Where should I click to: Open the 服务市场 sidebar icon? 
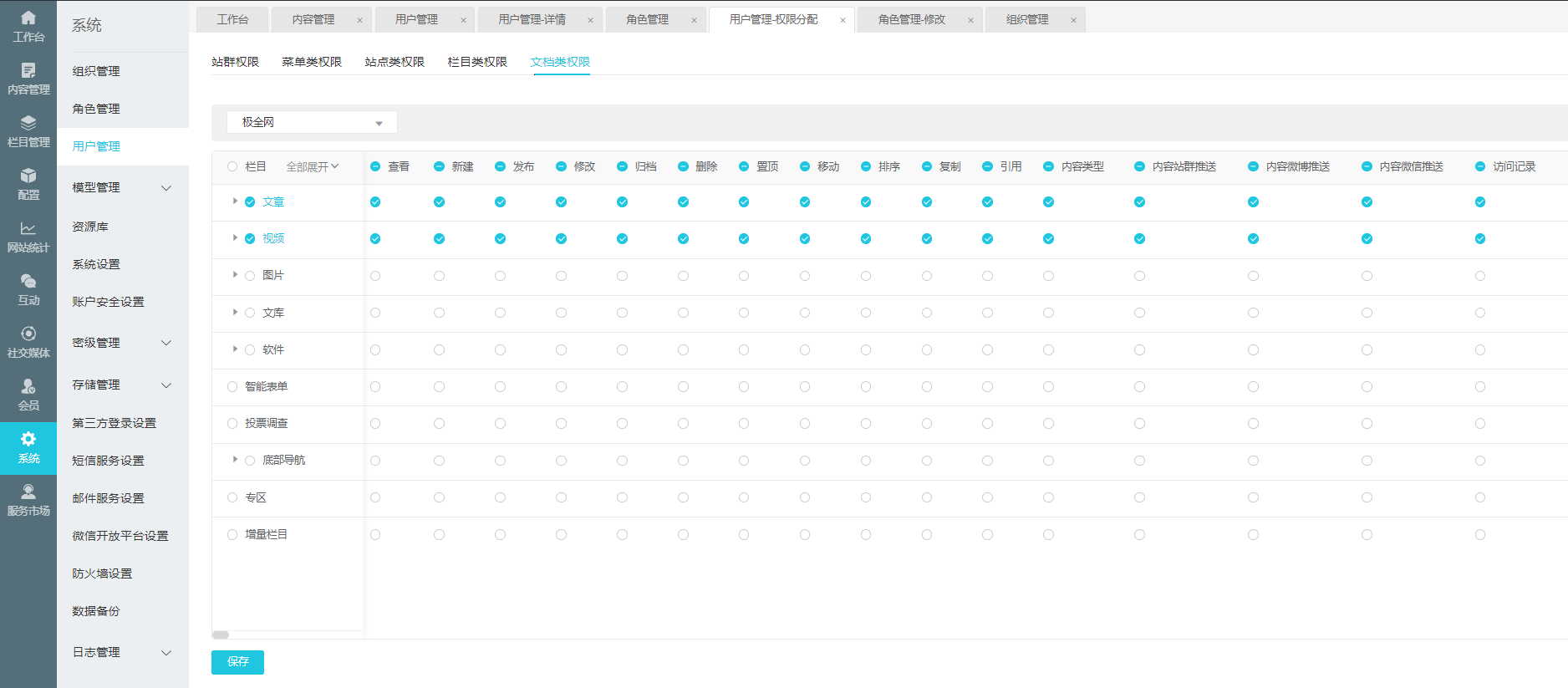pos(28,493)
